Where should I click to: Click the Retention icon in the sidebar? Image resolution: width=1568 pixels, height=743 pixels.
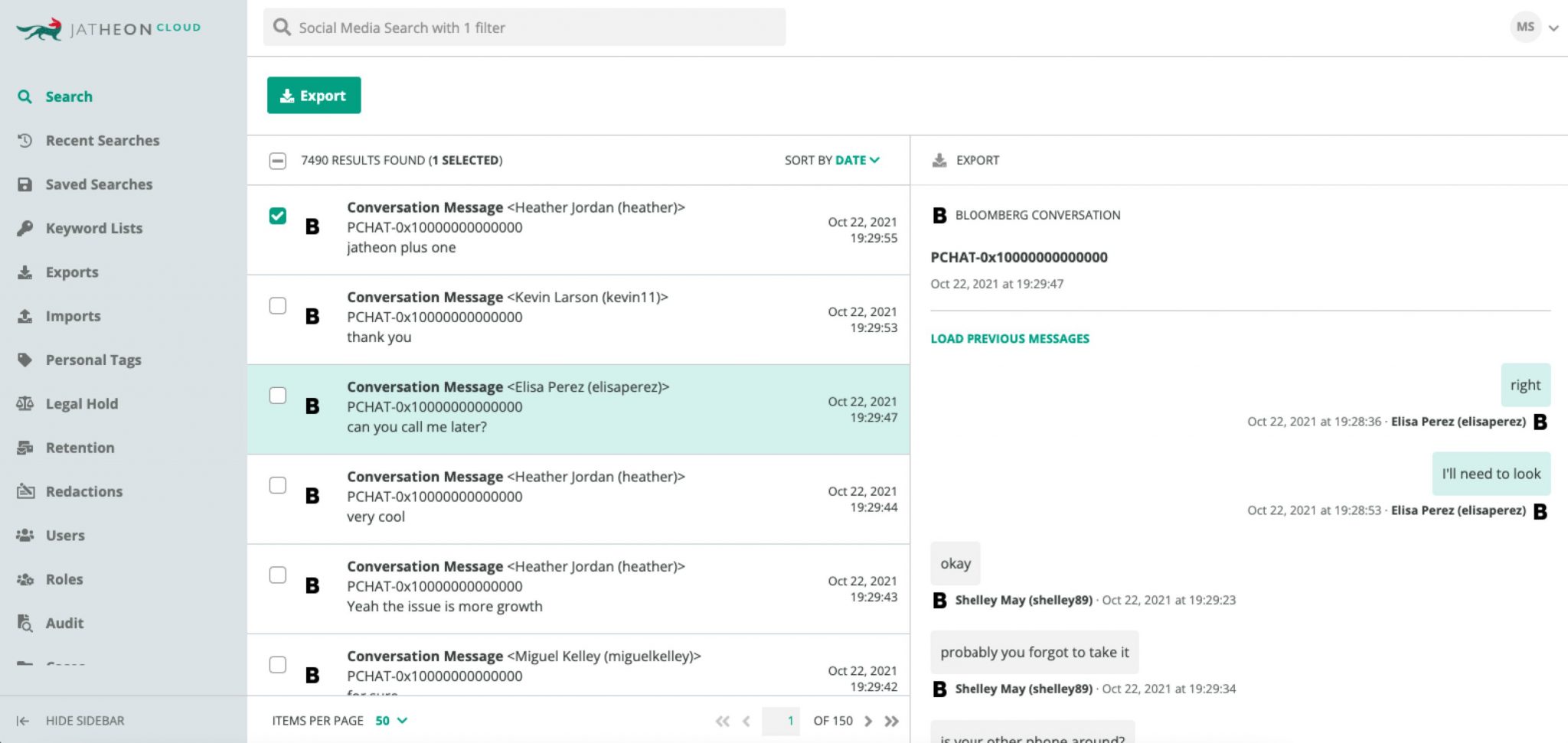click(x=24, y=448)
